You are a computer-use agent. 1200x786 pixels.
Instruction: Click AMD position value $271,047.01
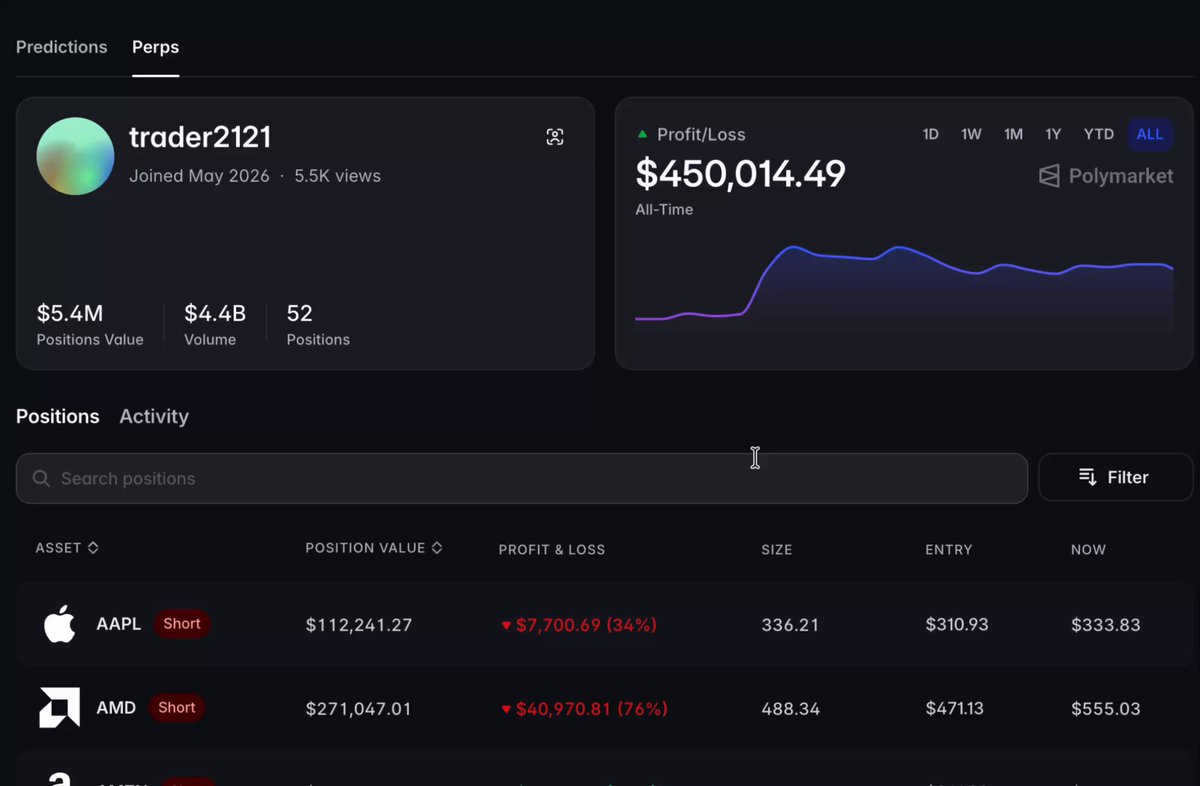[x=359, y=709]
